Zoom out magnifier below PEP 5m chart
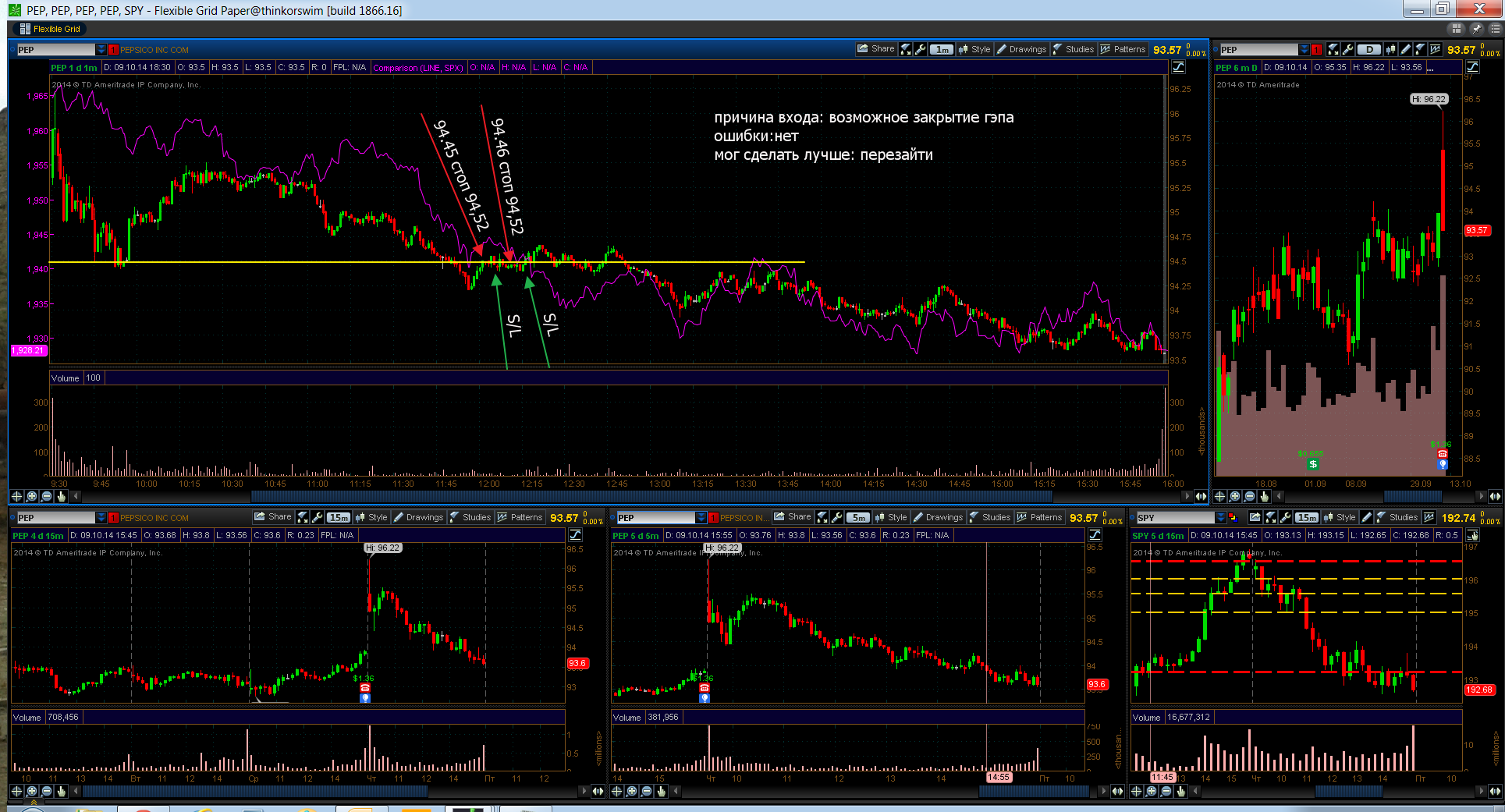 point(647,791)
